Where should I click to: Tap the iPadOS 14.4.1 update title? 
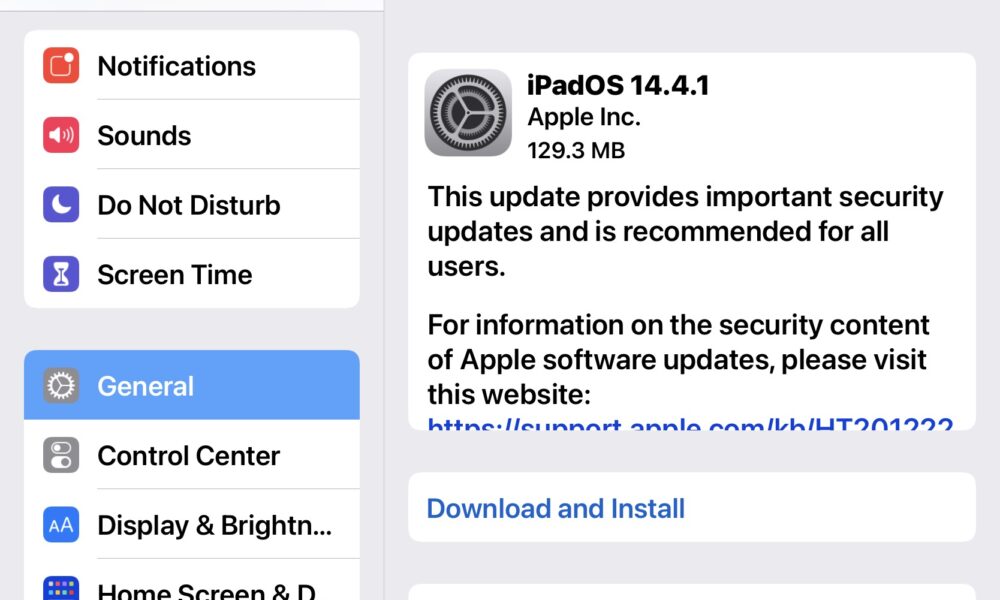(x=618, y=85)
